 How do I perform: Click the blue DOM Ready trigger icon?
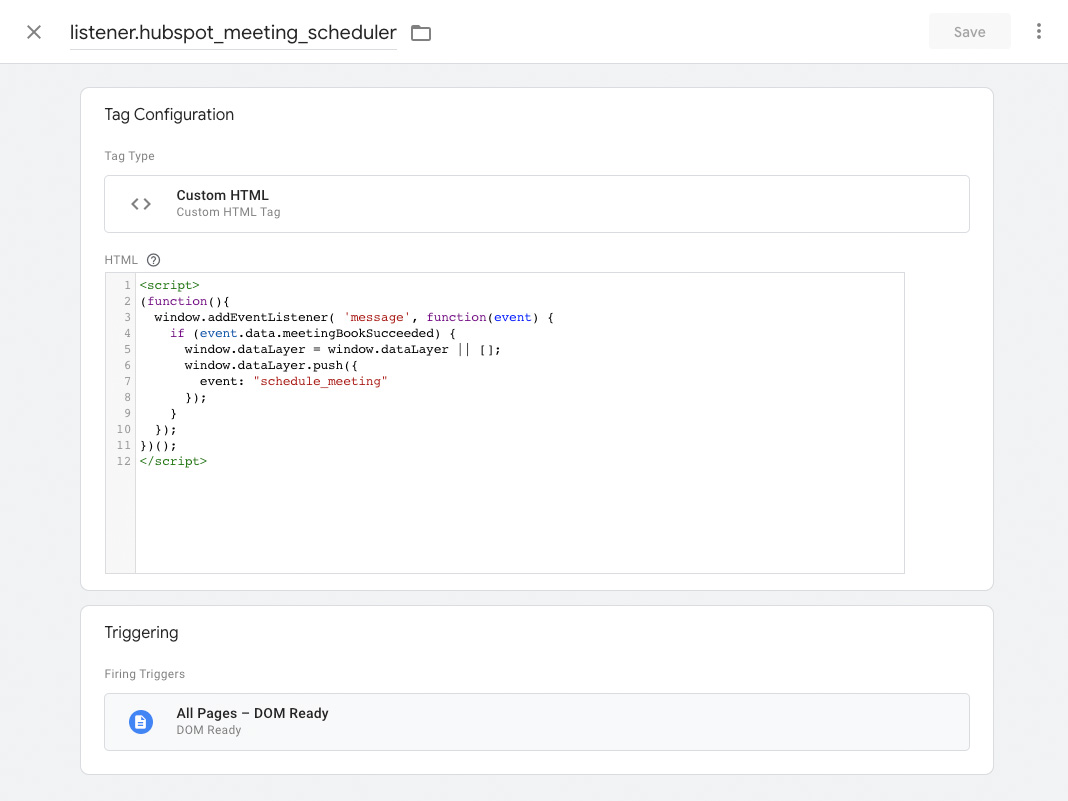coord(140,721)
